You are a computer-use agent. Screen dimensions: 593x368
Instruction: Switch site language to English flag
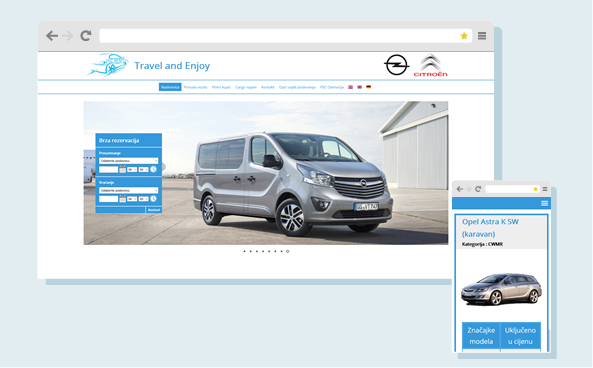pyautogui.click(x=359, y=87)
